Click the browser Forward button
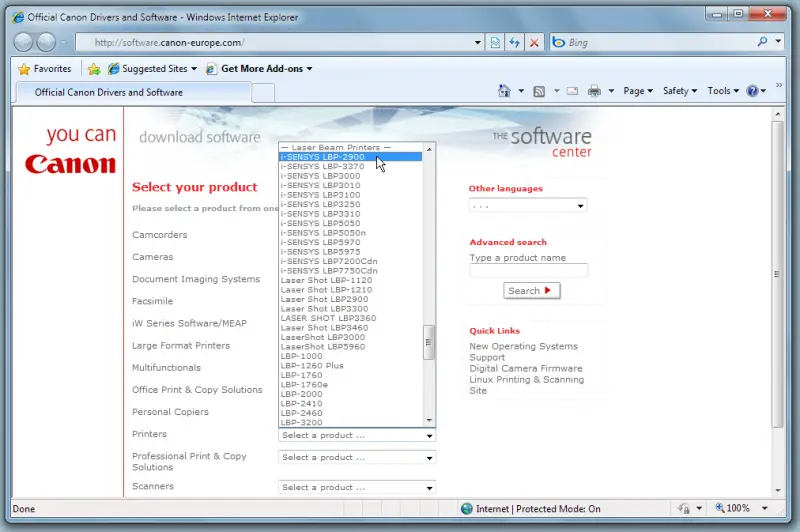This screenshot has height=532, width=800. (46, 42)
